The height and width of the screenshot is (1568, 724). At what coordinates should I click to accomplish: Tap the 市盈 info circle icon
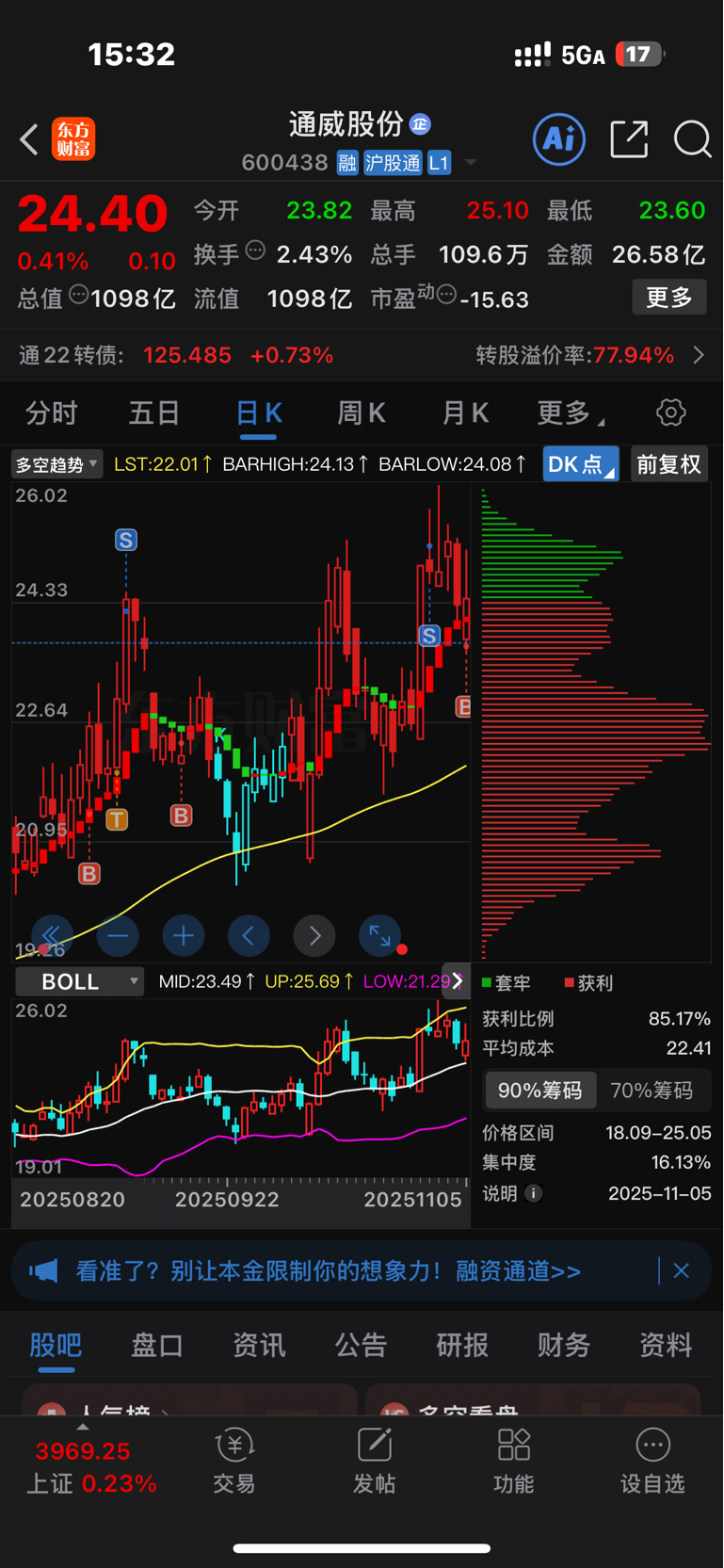447,295
